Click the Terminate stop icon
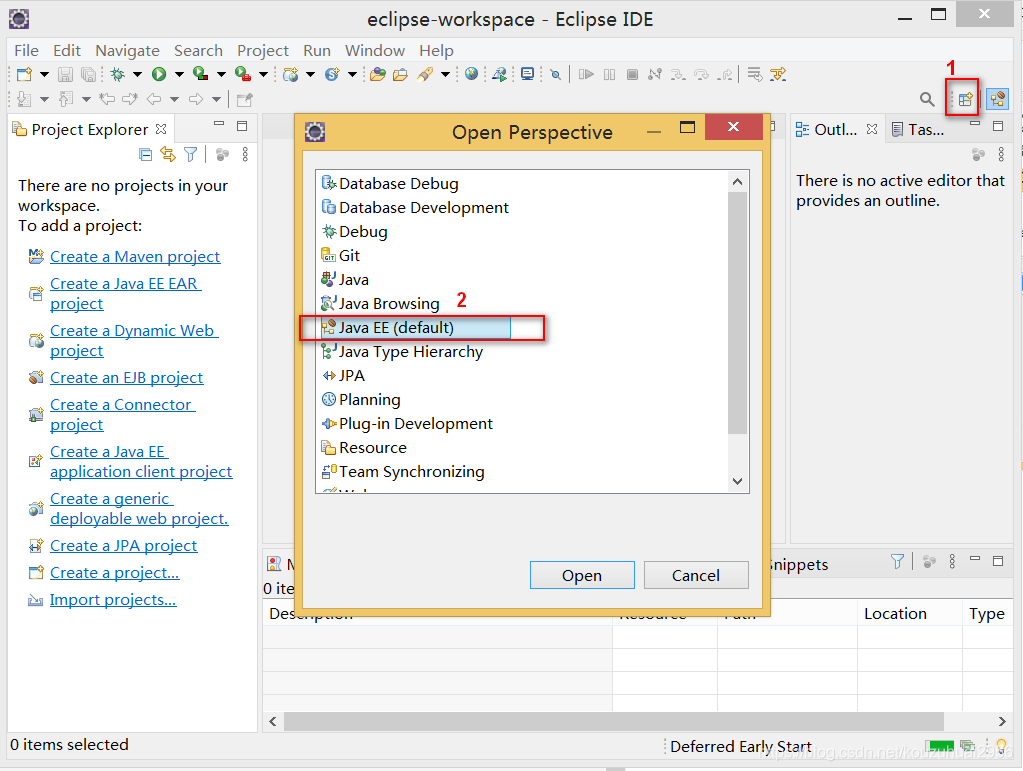The width and height of the screenshot is (1023, 771). point(632,74)
